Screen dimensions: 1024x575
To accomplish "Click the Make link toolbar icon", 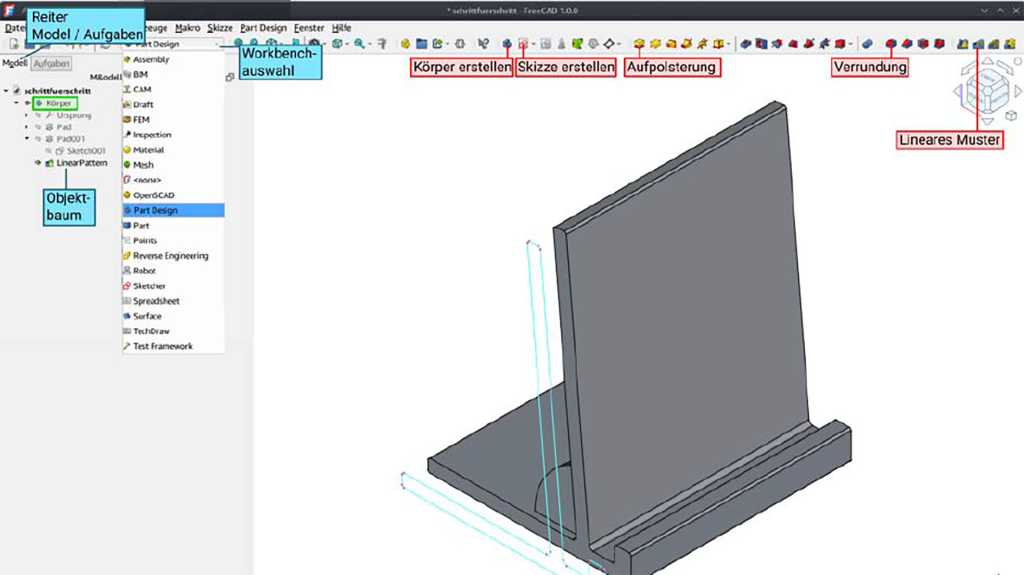I will click(x=437, y=44).
